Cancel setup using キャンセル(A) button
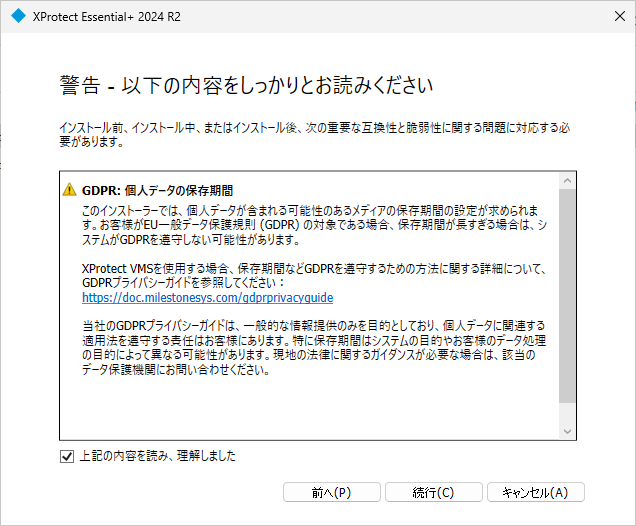 535,492
